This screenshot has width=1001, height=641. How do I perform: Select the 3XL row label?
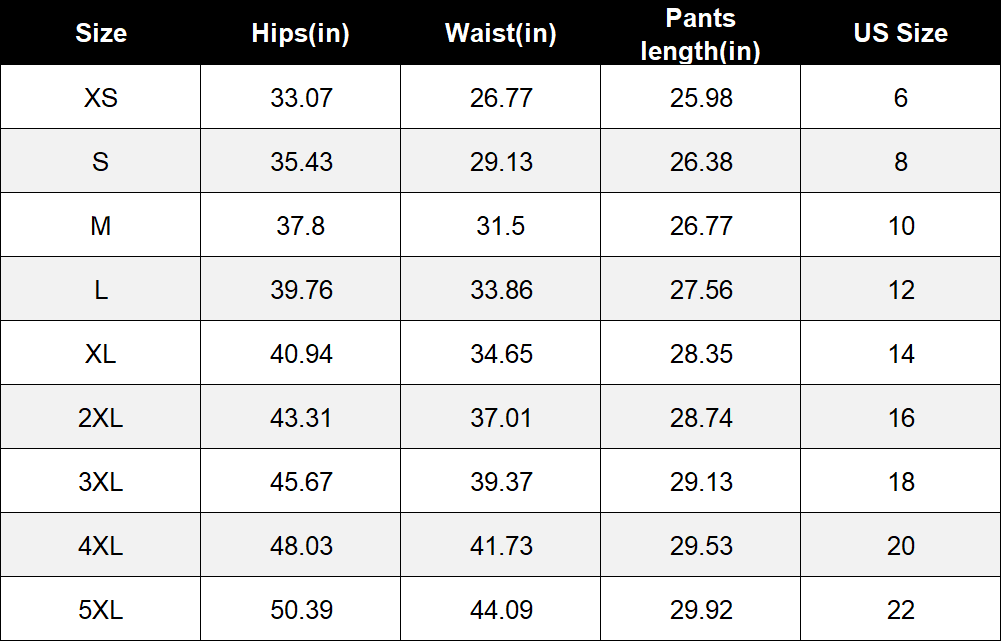pos(101,481)
